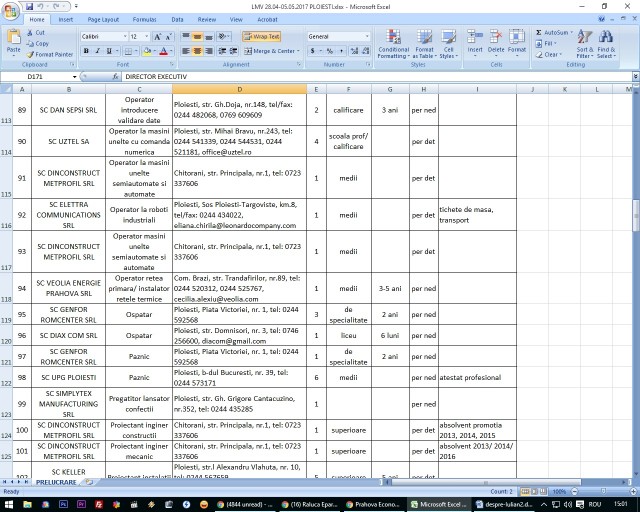Open Format as Table gallery

[424, 44]
